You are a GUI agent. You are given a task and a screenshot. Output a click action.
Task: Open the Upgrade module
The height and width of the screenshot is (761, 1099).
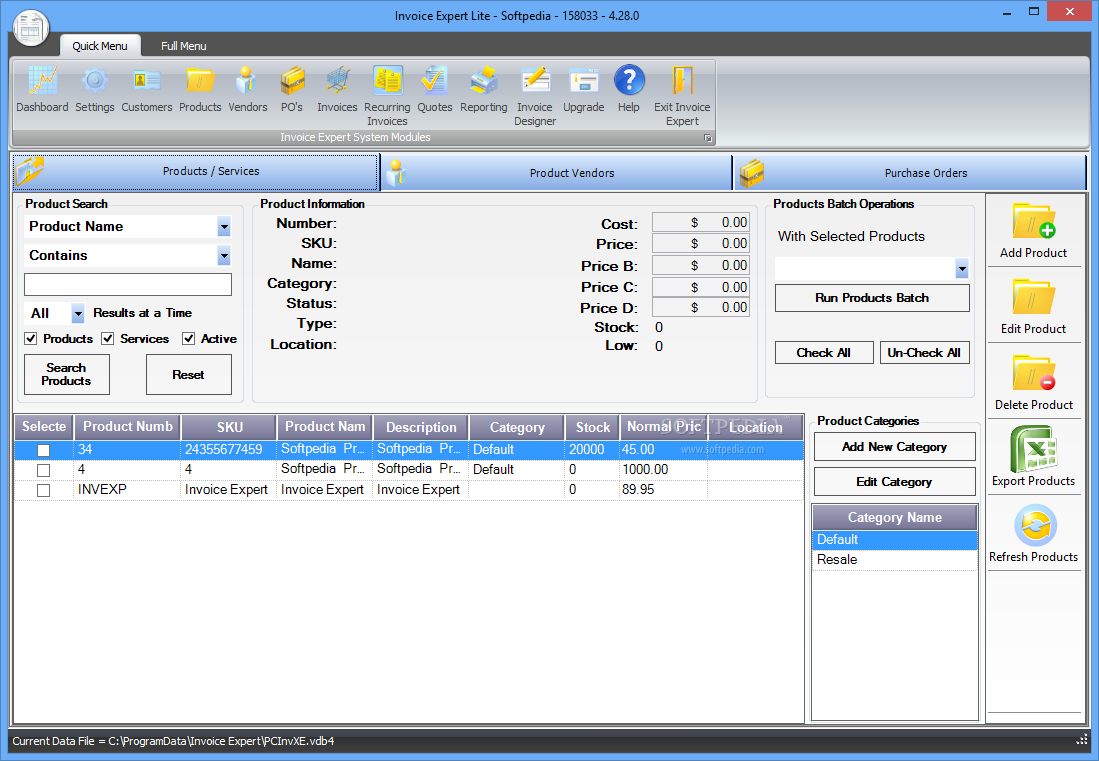click(x=583, y=89)
